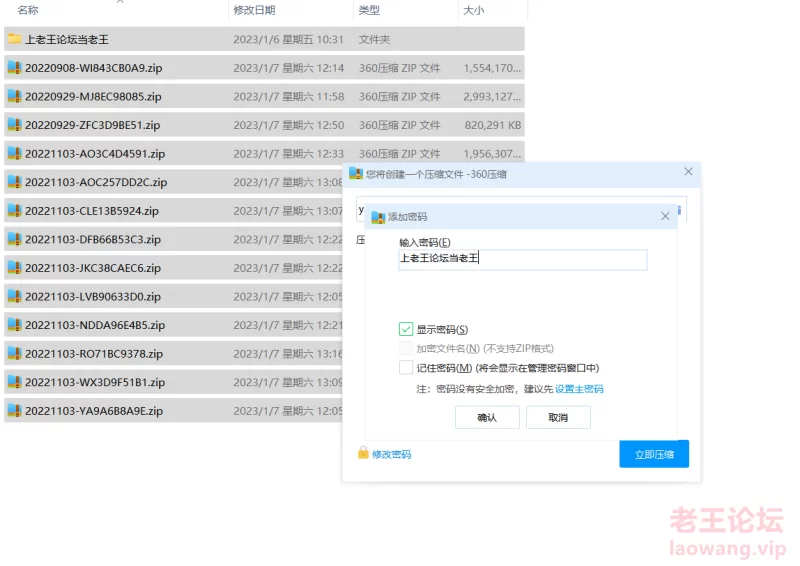
Task: Click the 文件夹 type cell
Action: pyautogui.click(x=374, y=39)
